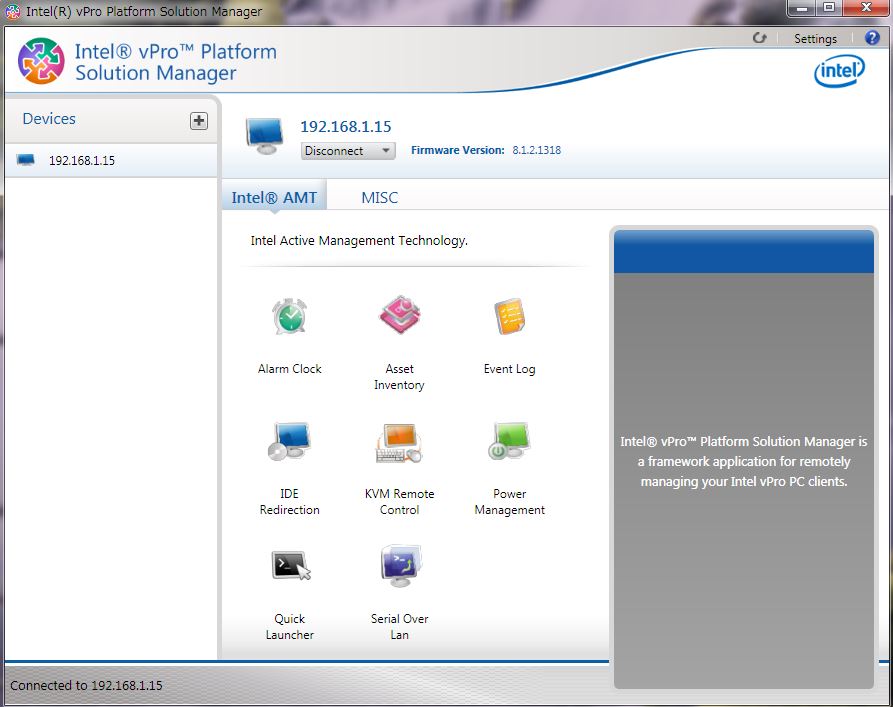Open the Settings link

pyautogui.click(x=815, y=39)
